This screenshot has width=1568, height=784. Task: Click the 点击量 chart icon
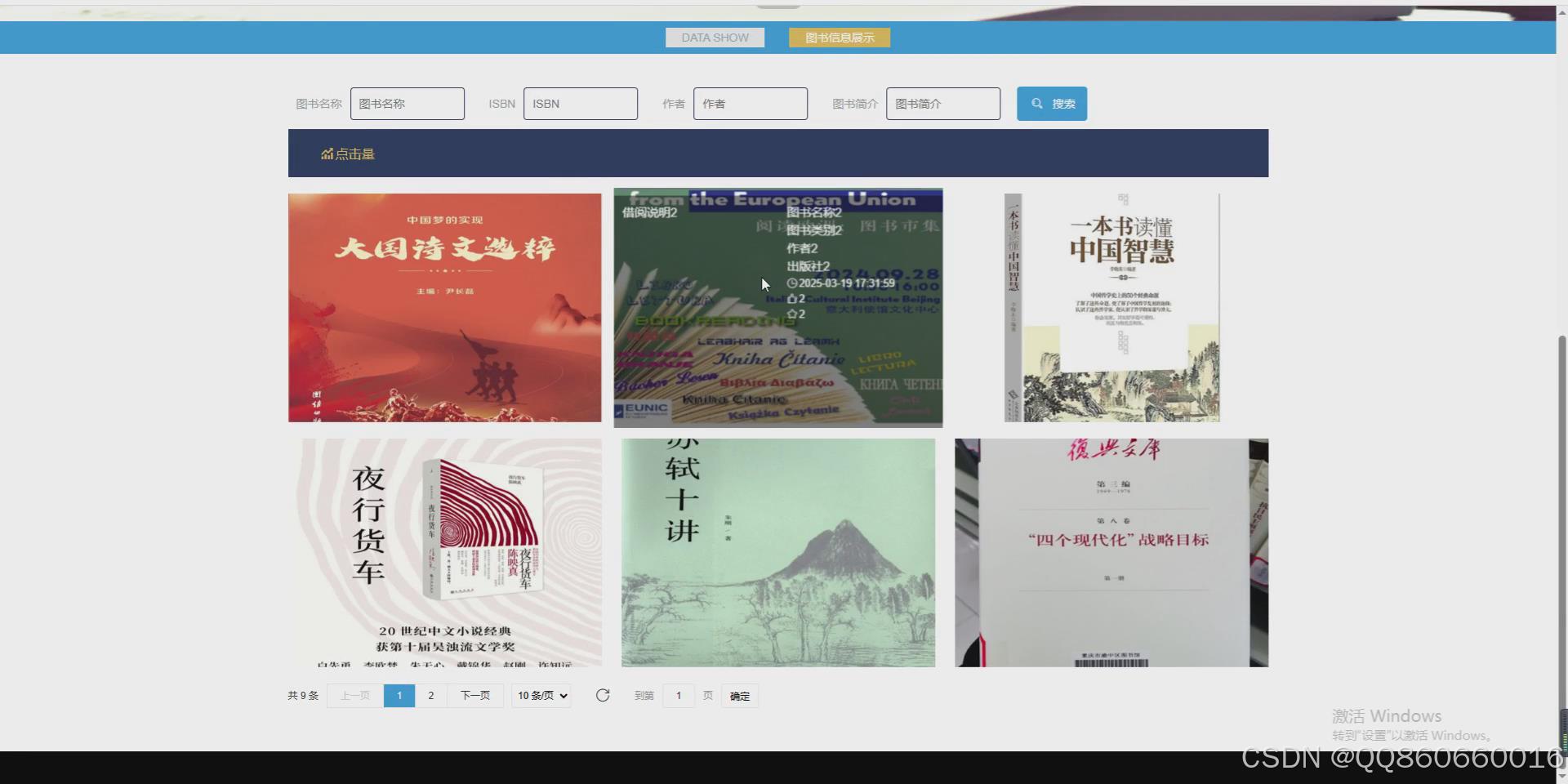[327, 154]
